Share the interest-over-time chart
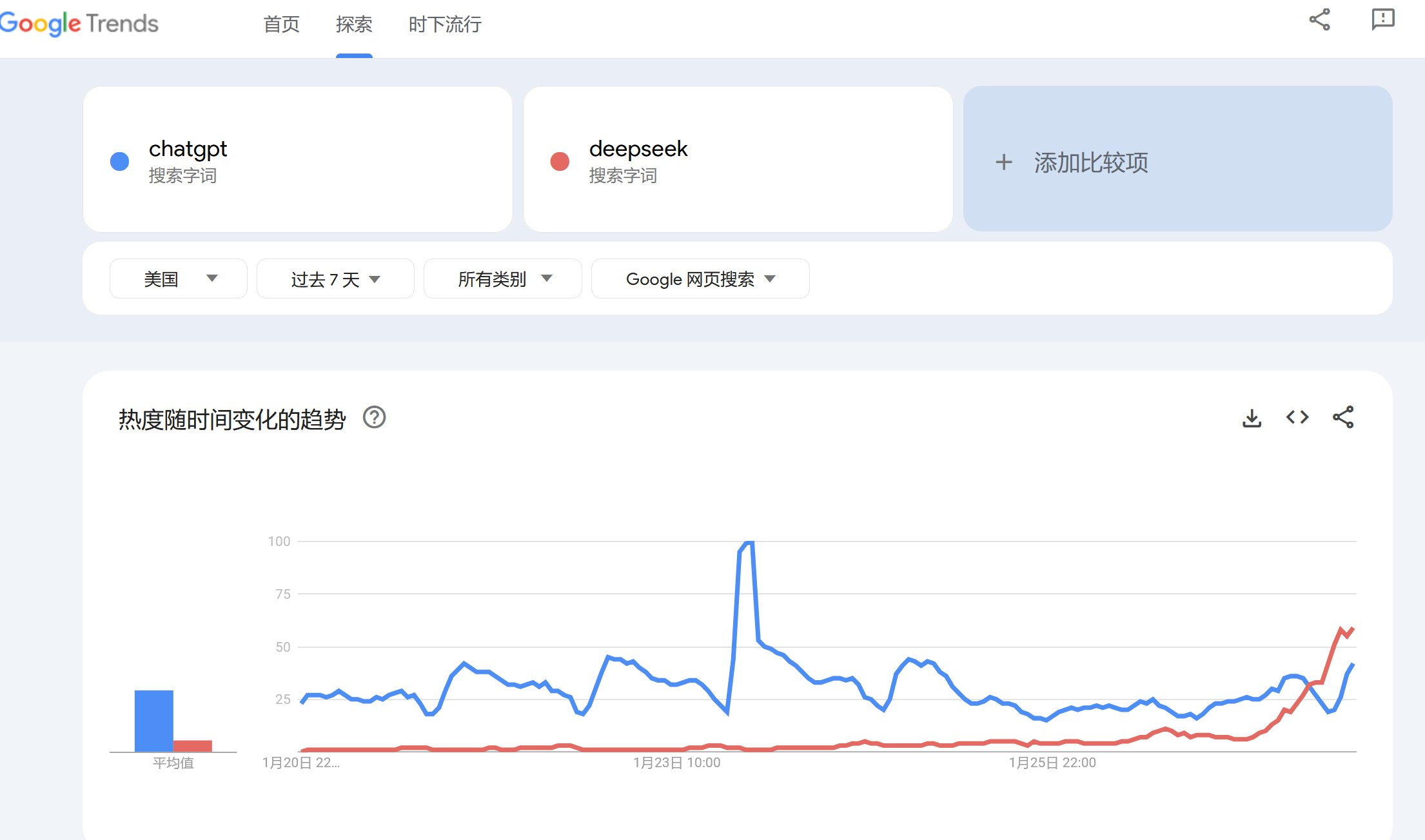This screenshot has width=1425, height=840. click(1343, 417)
